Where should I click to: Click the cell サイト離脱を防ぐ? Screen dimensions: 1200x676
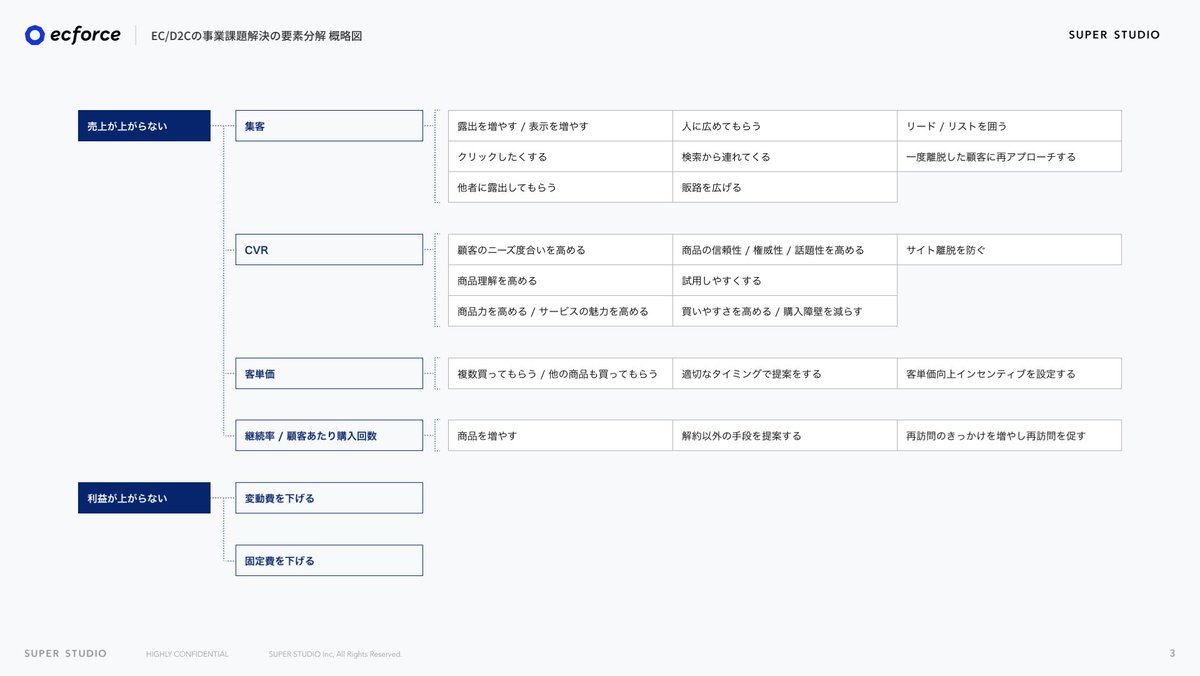coord(1009,250)
